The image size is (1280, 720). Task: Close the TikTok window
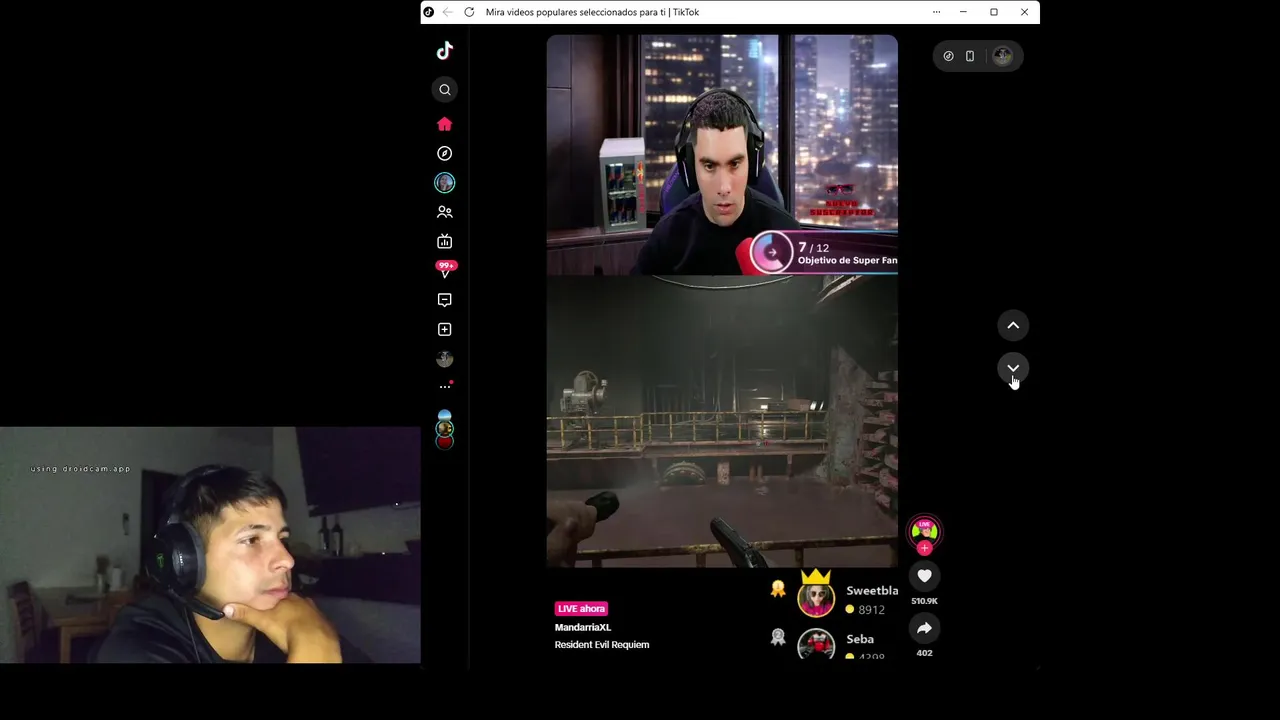click(x=1024, y=12)
